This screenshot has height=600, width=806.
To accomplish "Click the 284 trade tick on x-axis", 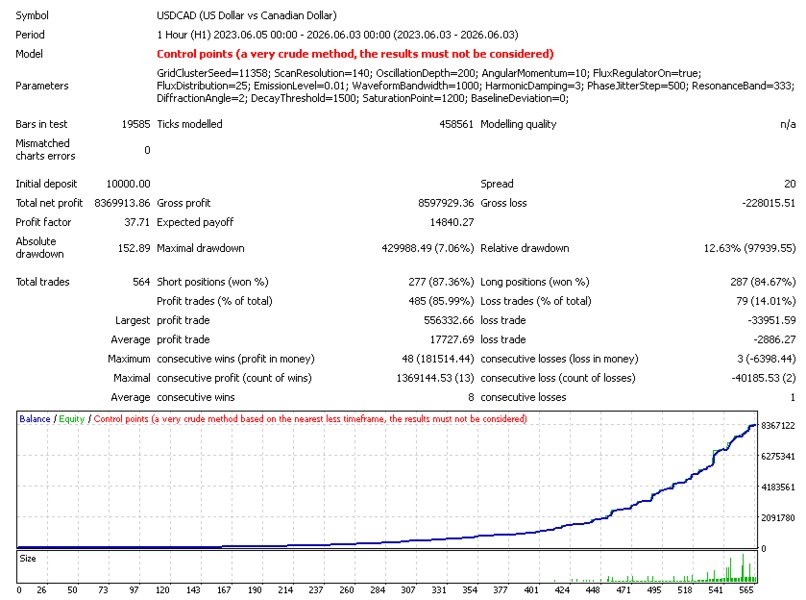I will click(377, 590).
